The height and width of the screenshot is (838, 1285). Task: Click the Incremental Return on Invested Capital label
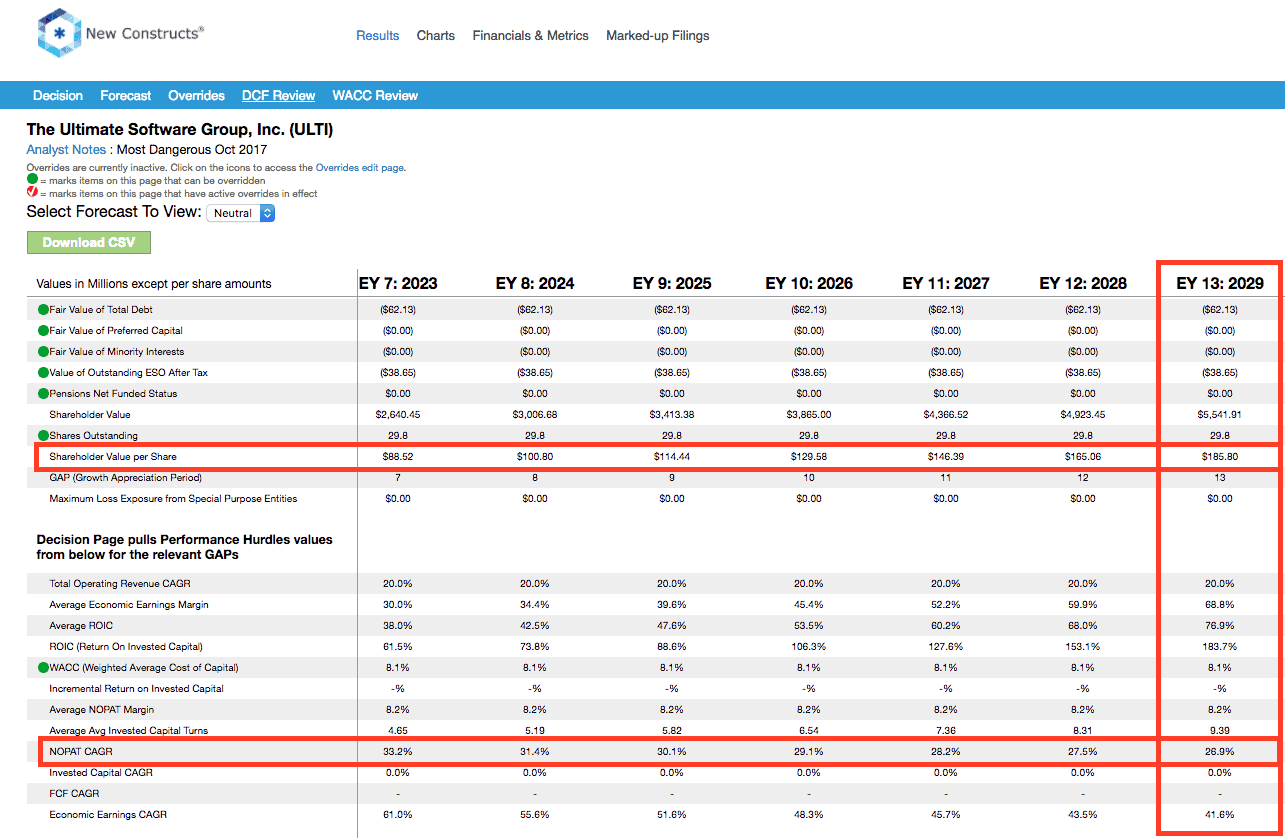point(136,688)
